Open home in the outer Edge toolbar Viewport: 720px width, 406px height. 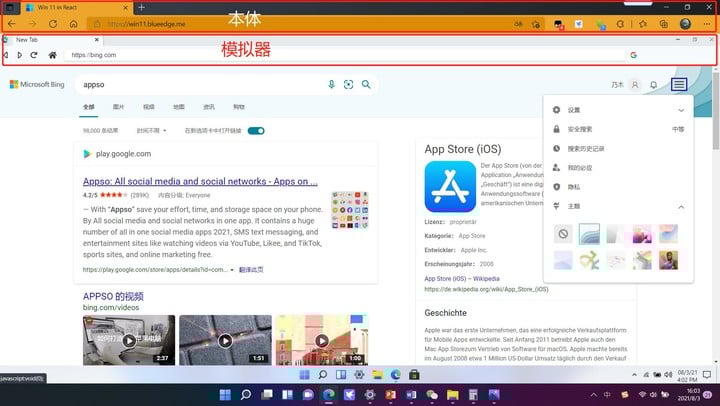(x=73, y=24)
